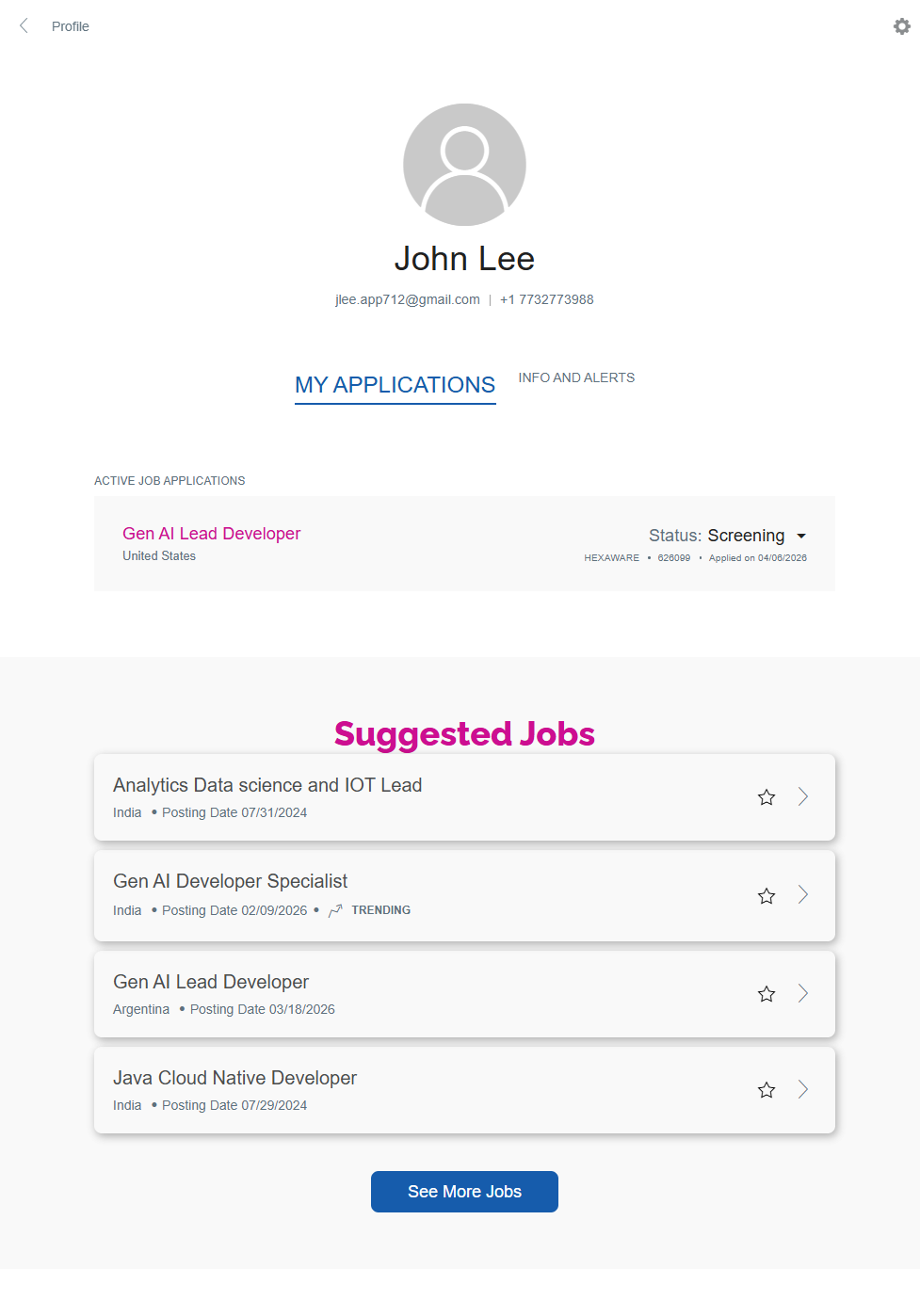This screenshot has width=920, height=1316.
Task: Click the back arrow next to Profile
Action: tap(24, 26)
